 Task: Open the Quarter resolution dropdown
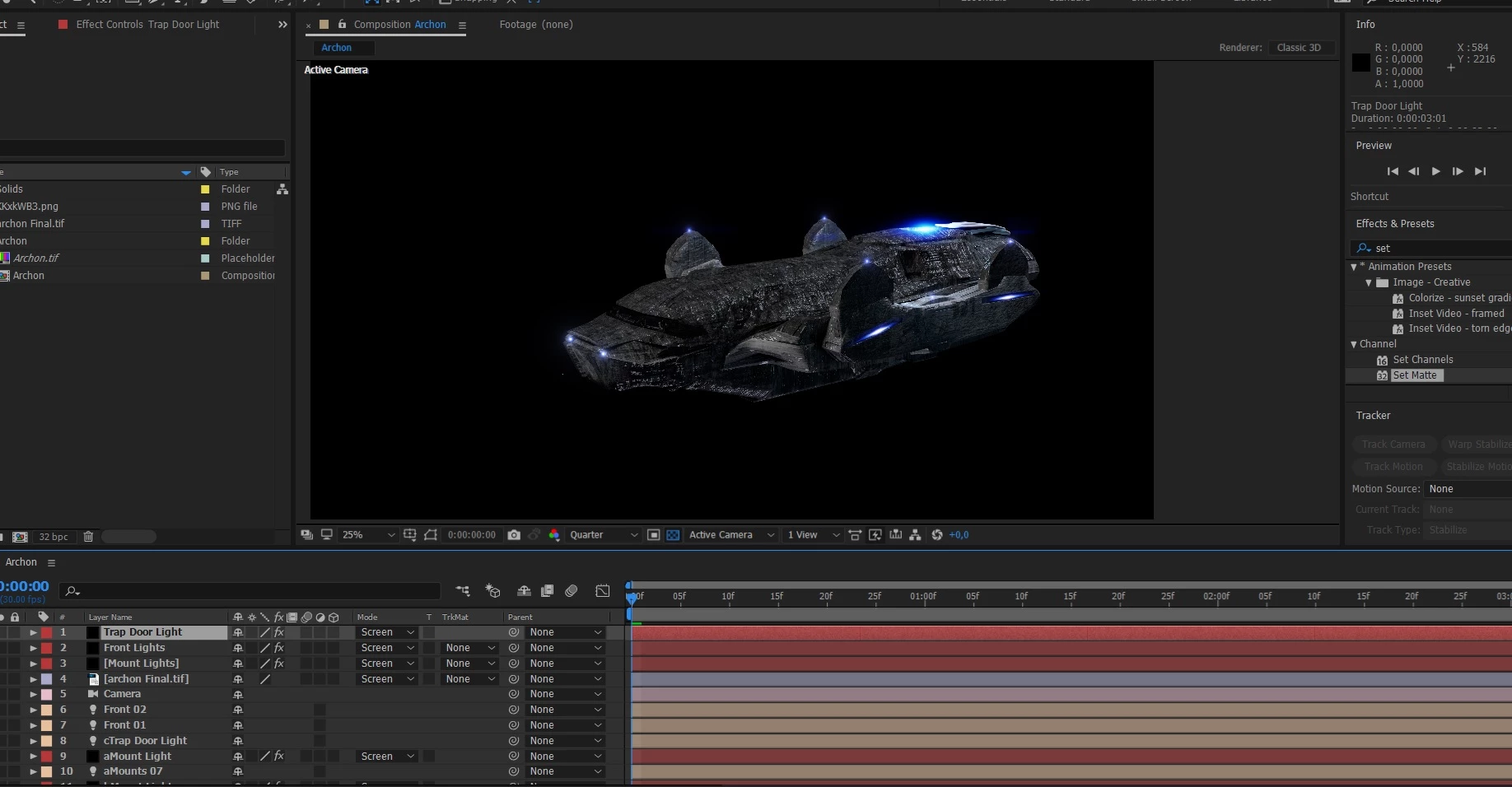(x=604, y=535)
